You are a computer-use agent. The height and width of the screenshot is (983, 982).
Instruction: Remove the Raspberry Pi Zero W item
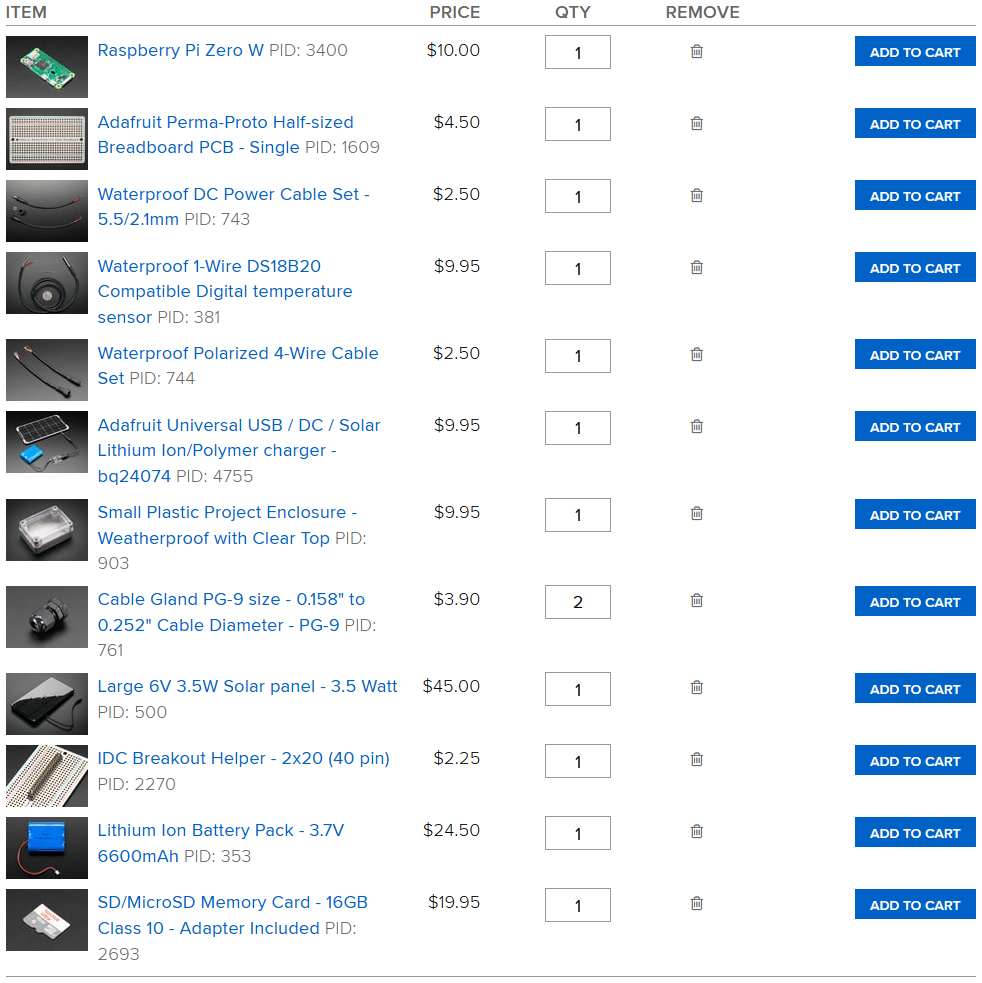click(696, 51)
